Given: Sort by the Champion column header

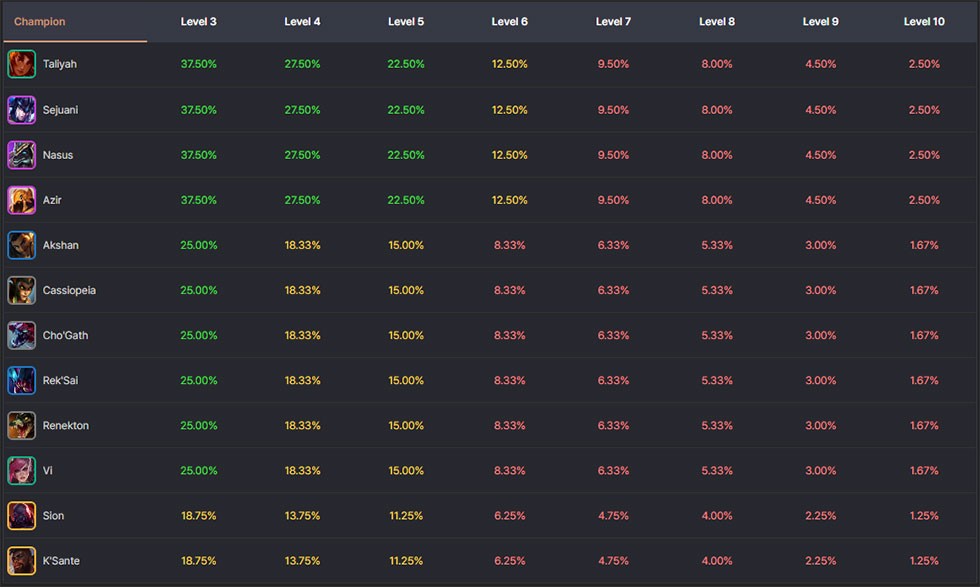Looking at the screenshot, I should coord(39,21).
